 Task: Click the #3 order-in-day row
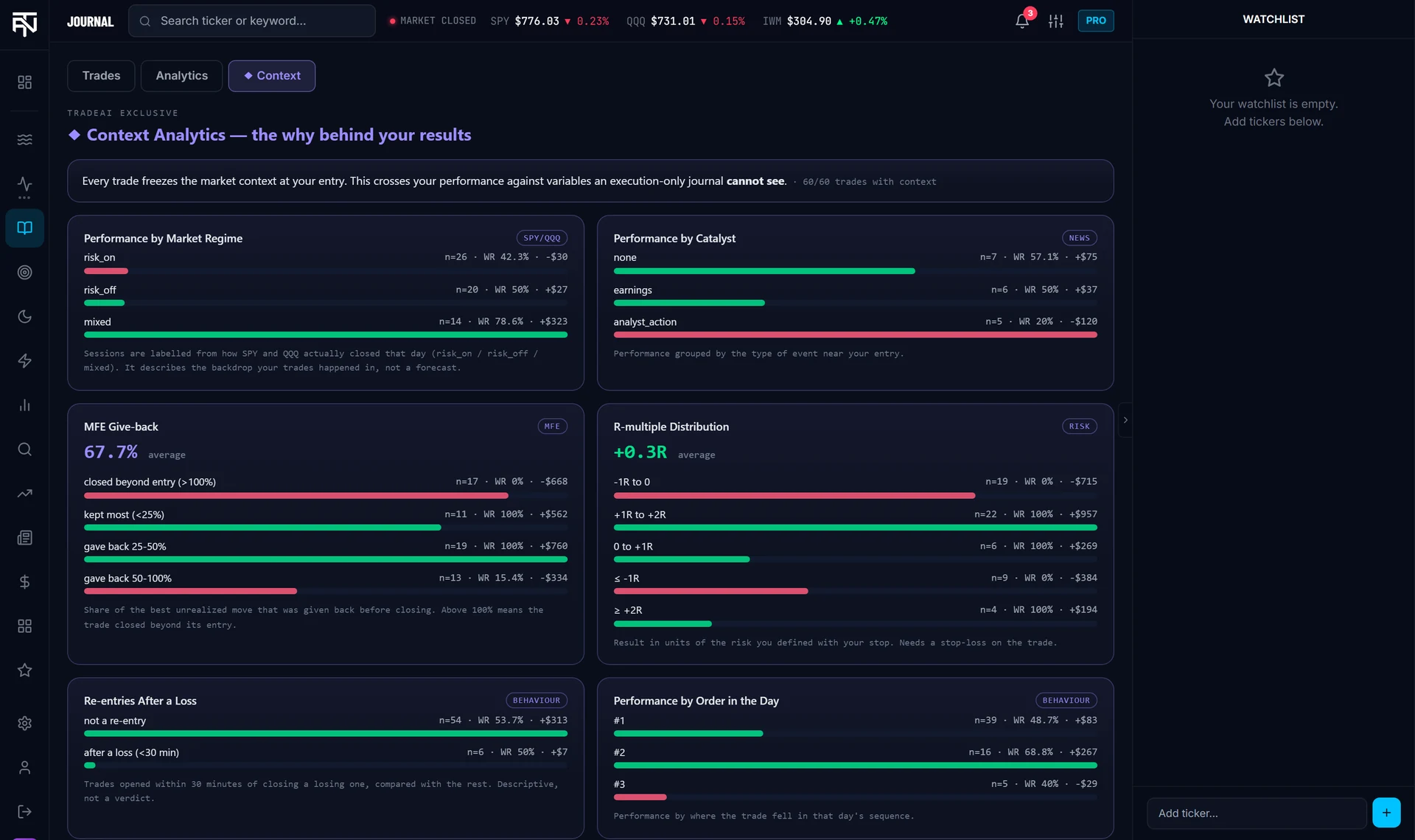point(855,789)
